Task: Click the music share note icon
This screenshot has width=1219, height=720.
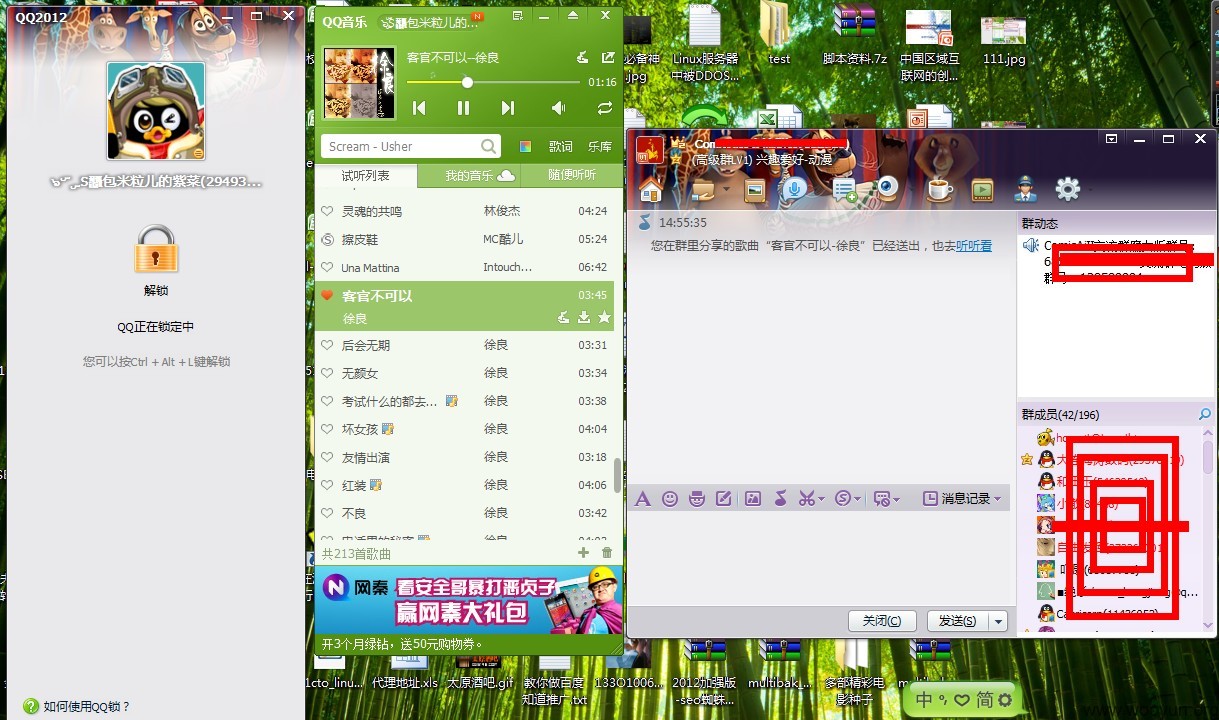Action: (780, 498)
